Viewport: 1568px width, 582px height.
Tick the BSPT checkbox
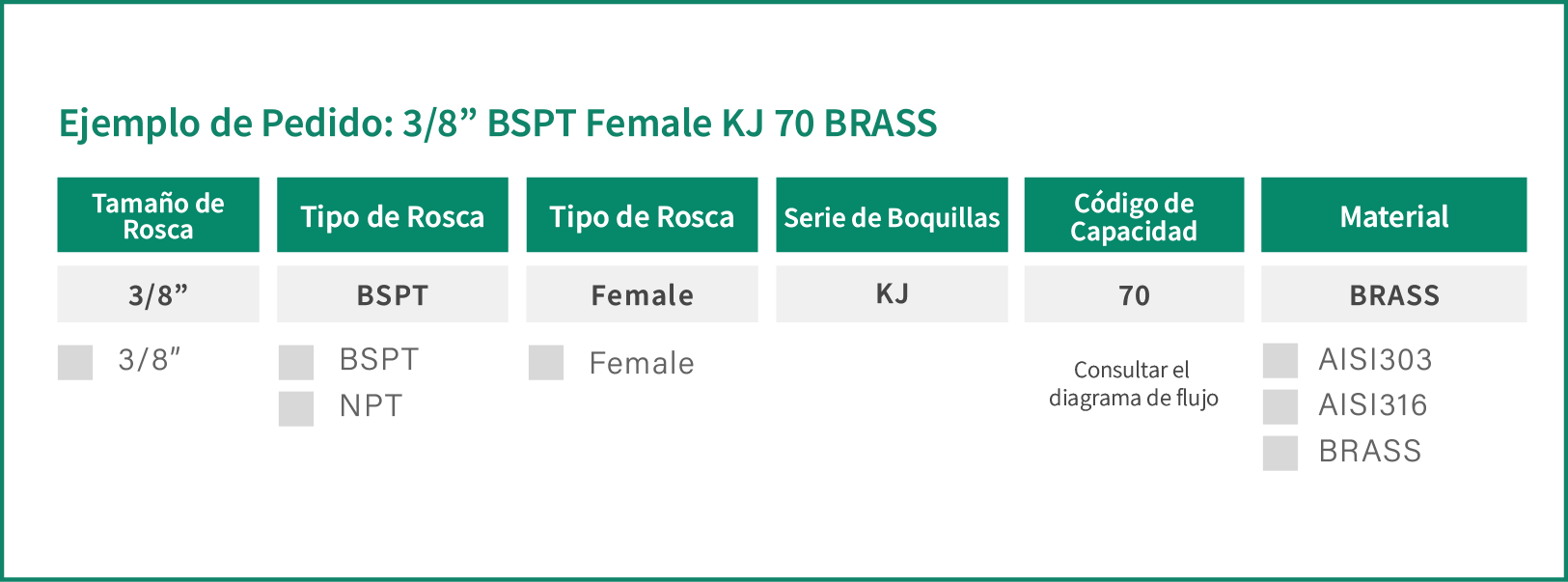296,363
